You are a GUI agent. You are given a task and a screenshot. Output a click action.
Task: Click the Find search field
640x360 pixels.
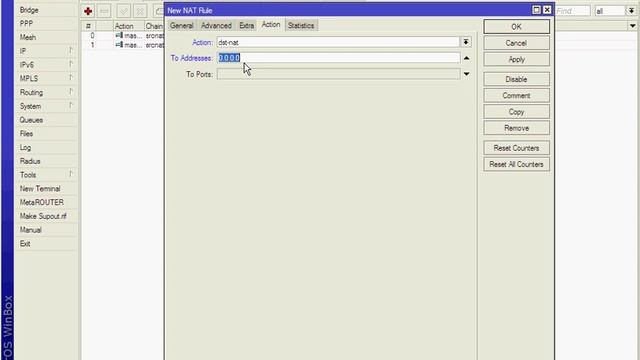(x=572, y=11)
